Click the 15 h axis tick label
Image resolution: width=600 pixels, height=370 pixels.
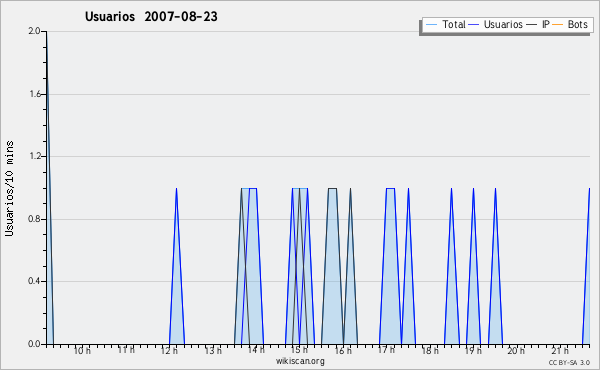point(299,350)
